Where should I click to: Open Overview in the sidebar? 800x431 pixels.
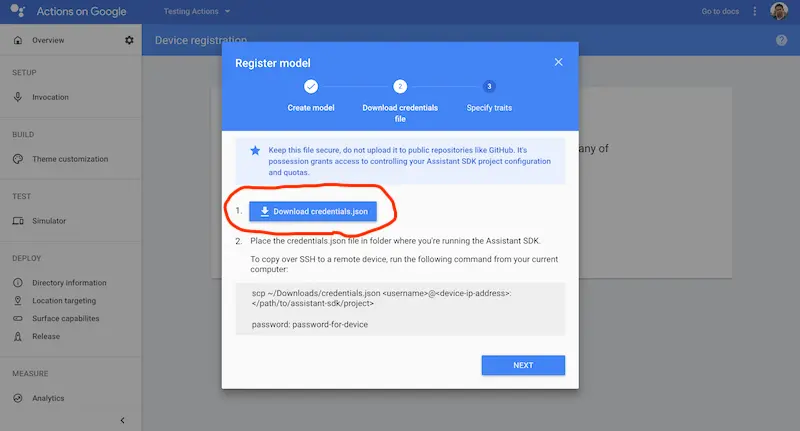48,40
